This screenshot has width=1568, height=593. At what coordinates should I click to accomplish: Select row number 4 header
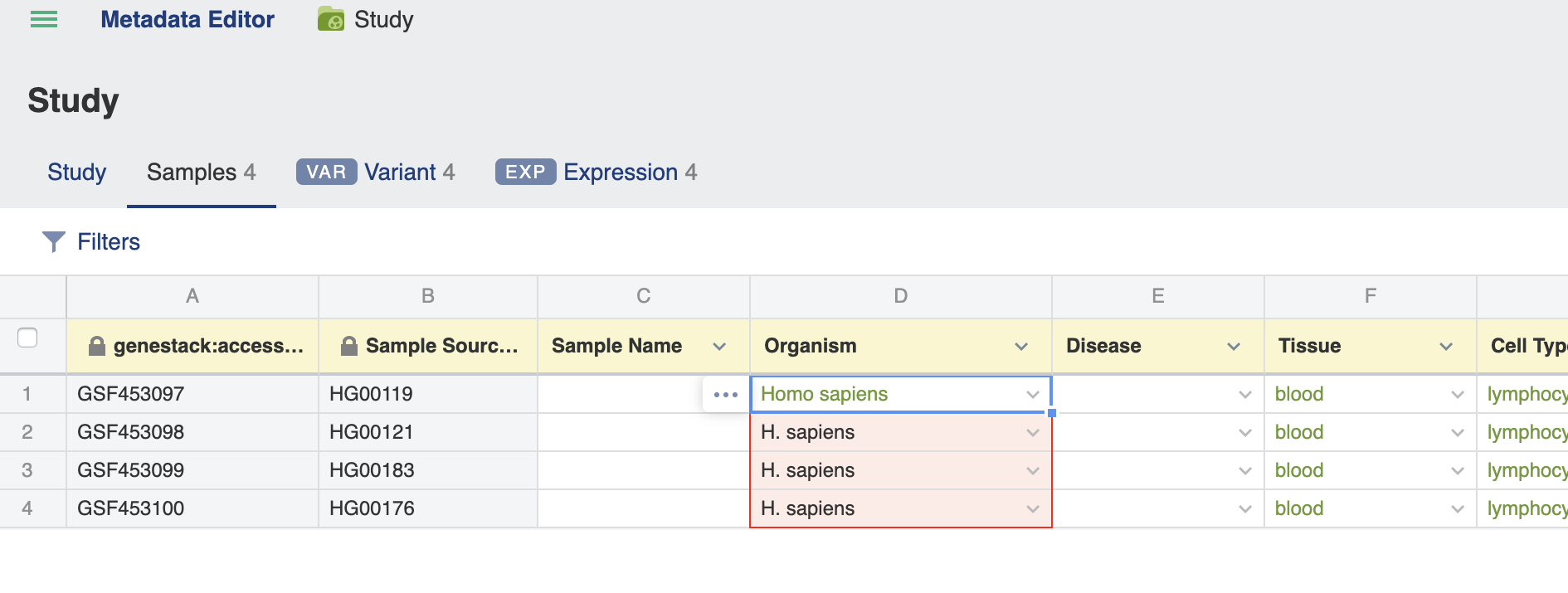click(27, 508)
